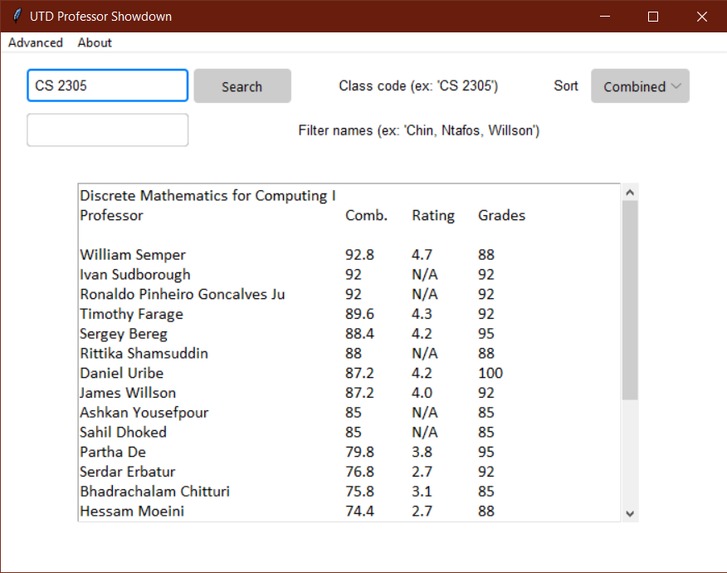Click the Search button
This screenshot has width=727, height=573.
tap(242, 86)
